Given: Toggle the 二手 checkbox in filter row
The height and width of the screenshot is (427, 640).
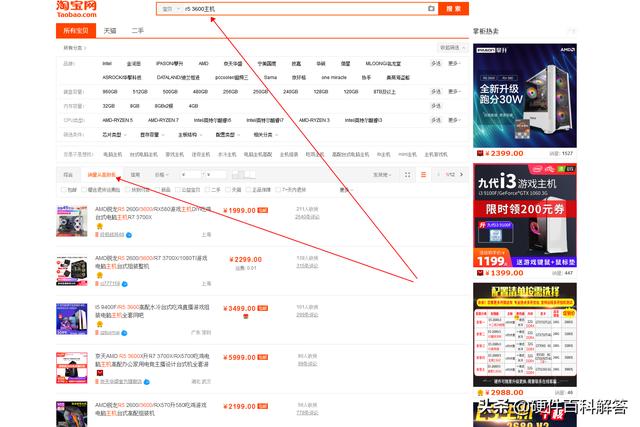Looking at the screenshot, I should [x=207, y=190].
